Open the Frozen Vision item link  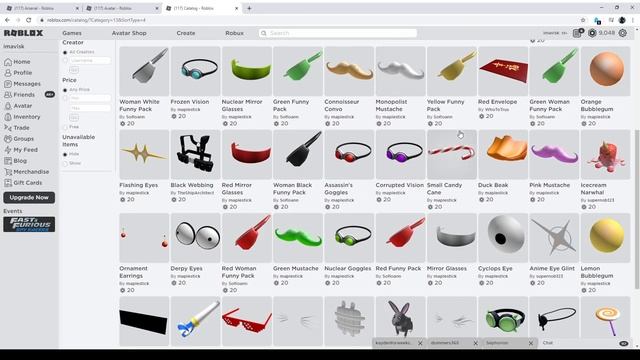coord(190,102)
